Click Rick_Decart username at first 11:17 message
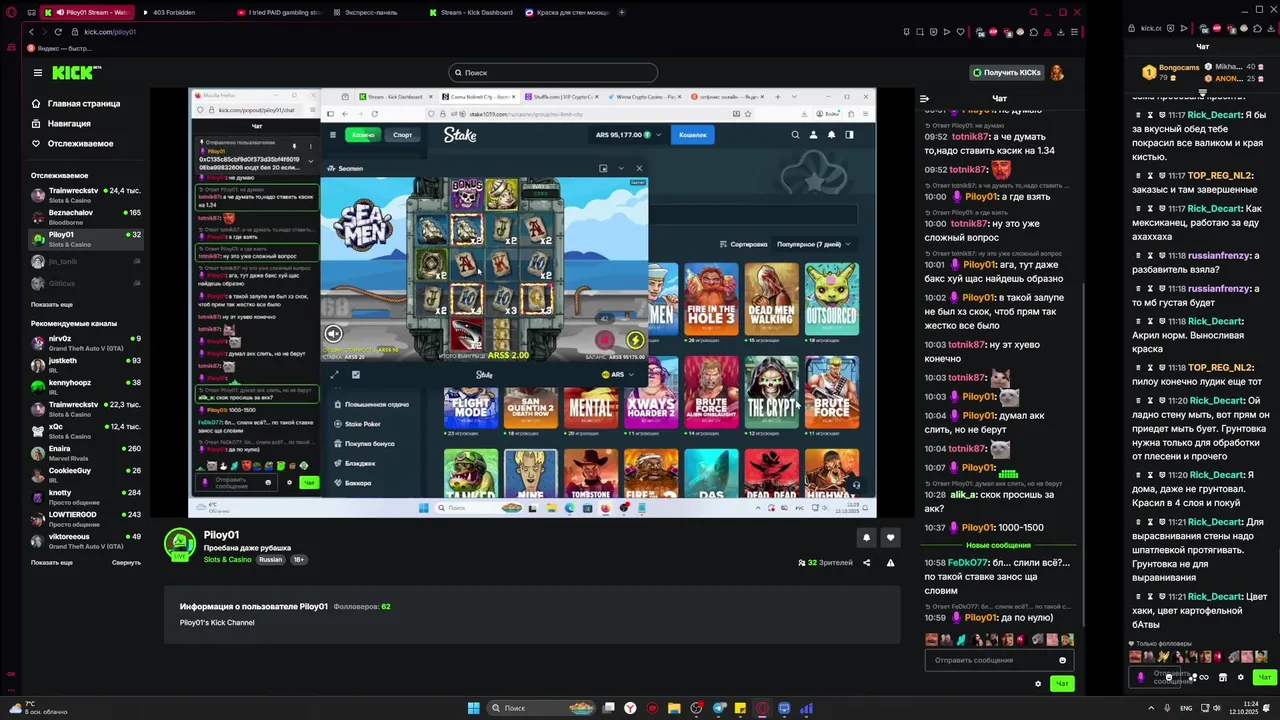The height and width of the screenshot is (720, 1280). coord(1215,115)
